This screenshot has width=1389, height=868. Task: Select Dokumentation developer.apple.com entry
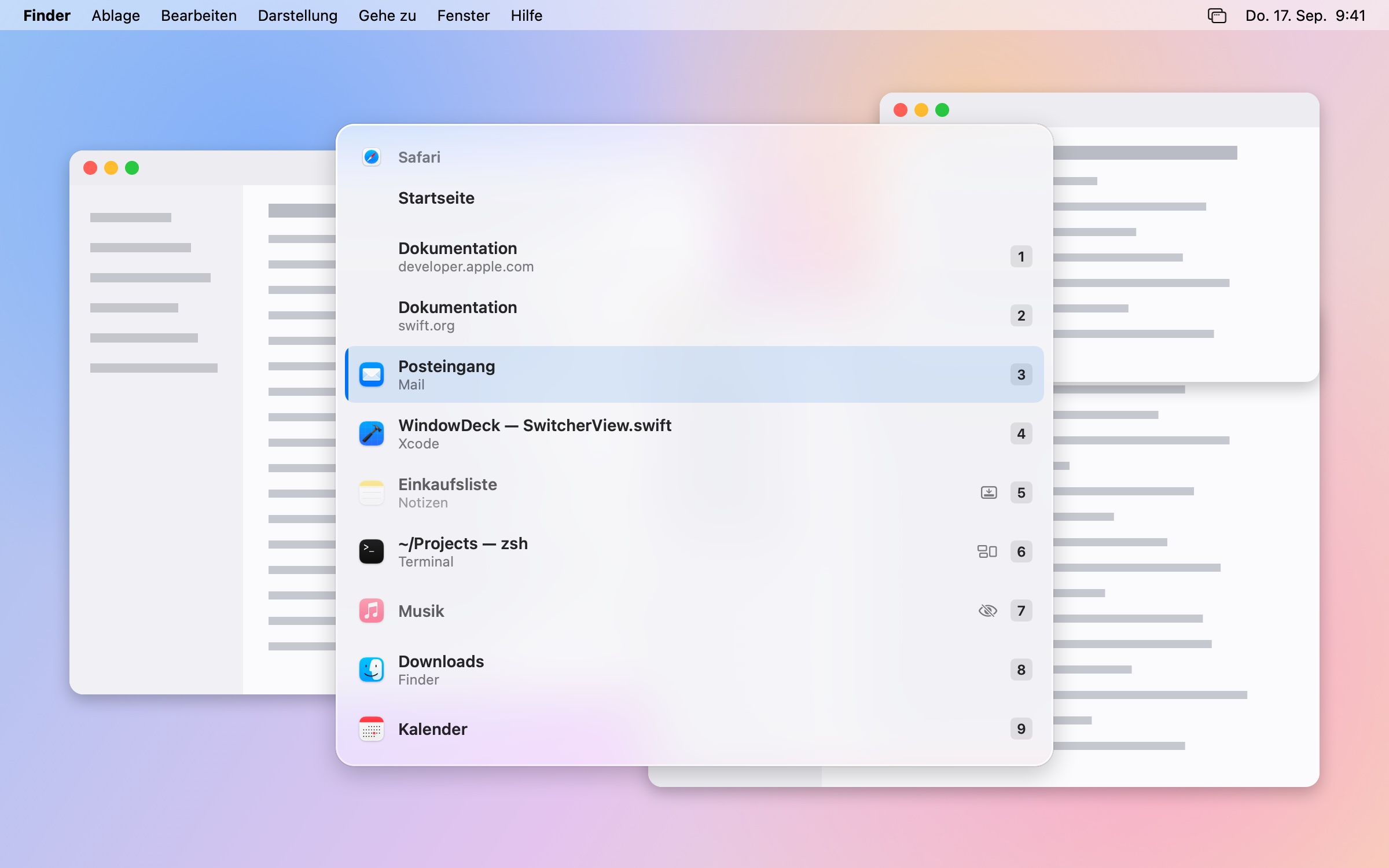(x=694, y=257)
